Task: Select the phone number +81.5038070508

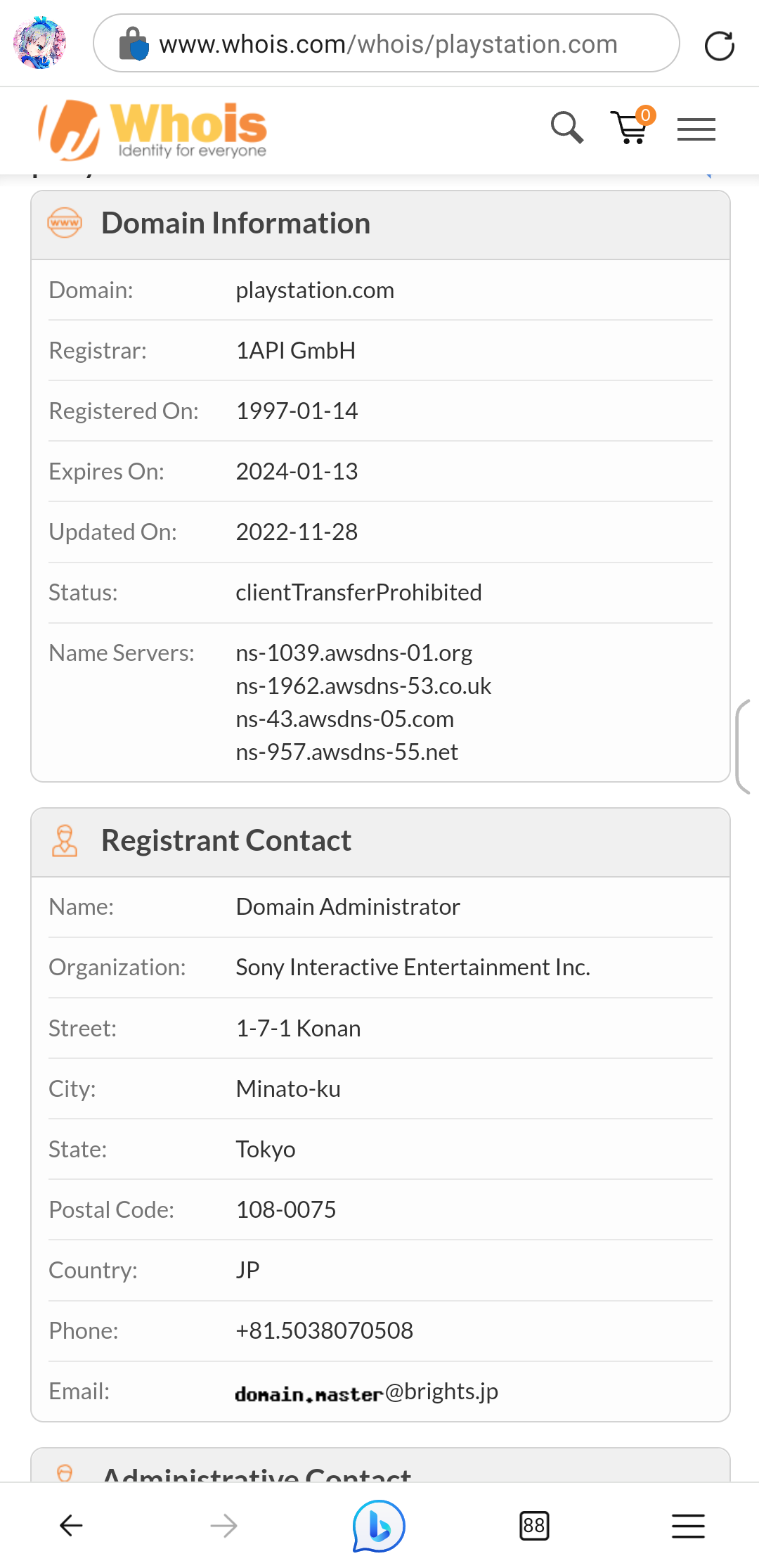Action: point(325,1330)
